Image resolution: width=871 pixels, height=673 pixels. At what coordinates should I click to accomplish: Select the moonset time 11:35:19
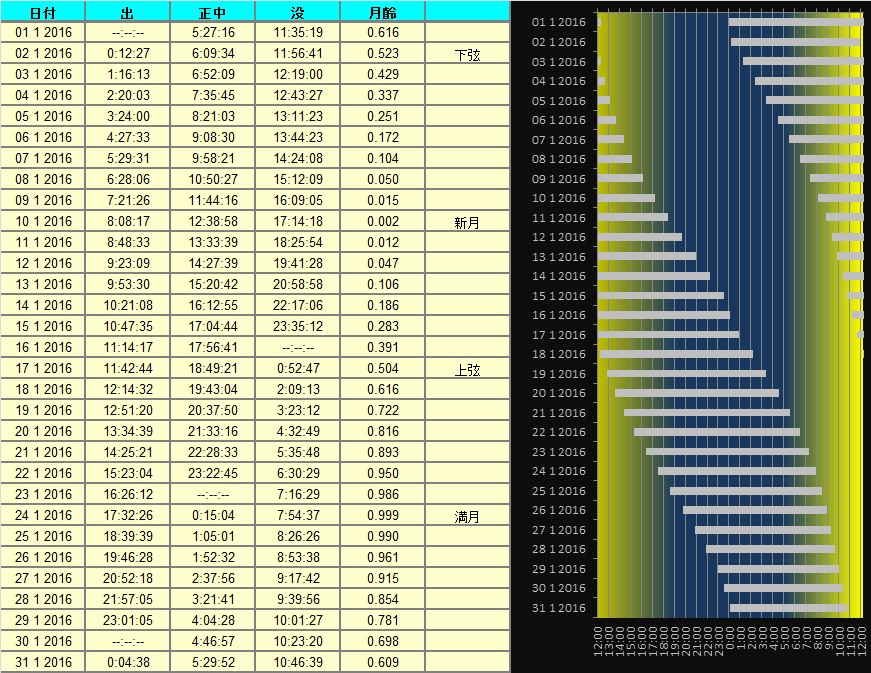(x=297, y=32)
